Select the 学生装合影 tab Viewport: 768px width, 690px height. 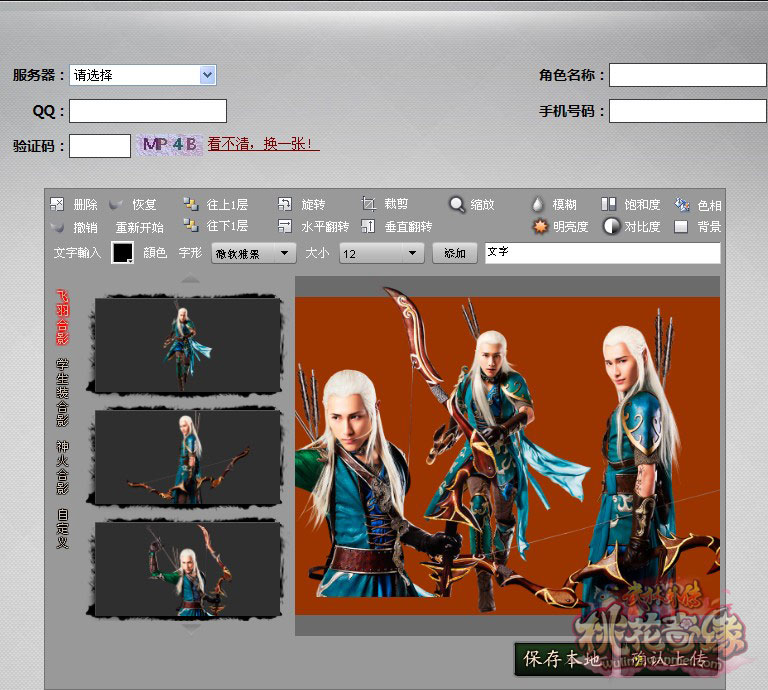[62, 392]
